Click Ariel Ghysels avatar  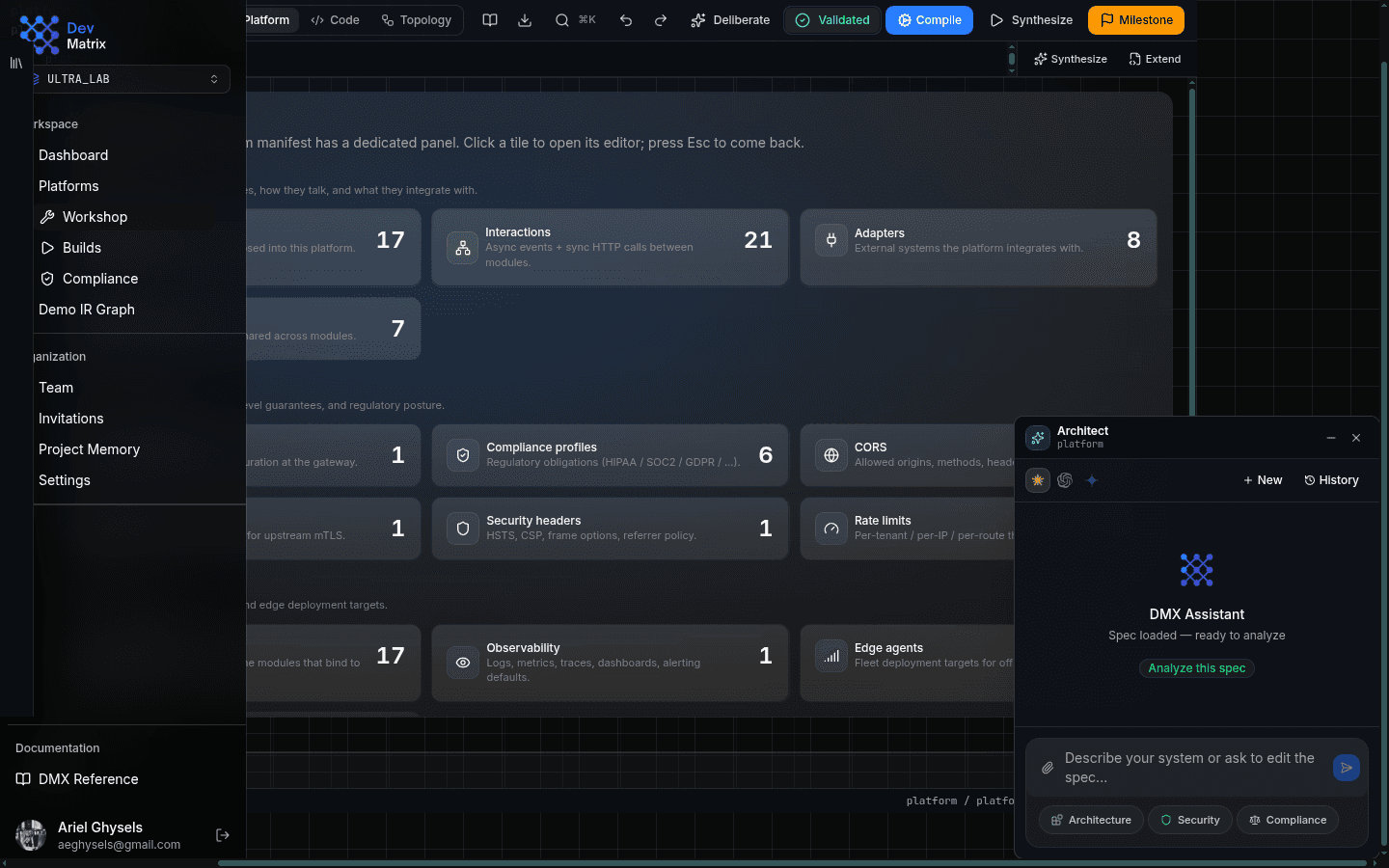coord(31,835)
